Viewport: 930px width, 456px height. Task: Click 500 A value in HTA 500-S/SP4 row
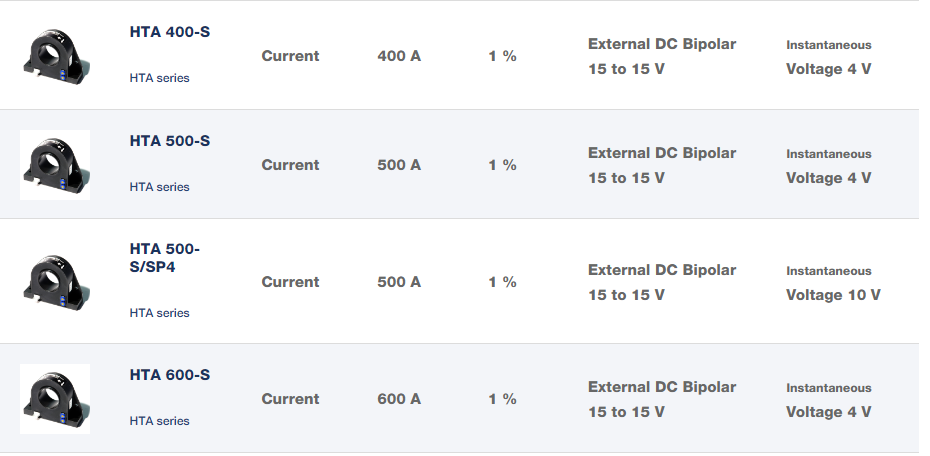(x=399, y=282)
